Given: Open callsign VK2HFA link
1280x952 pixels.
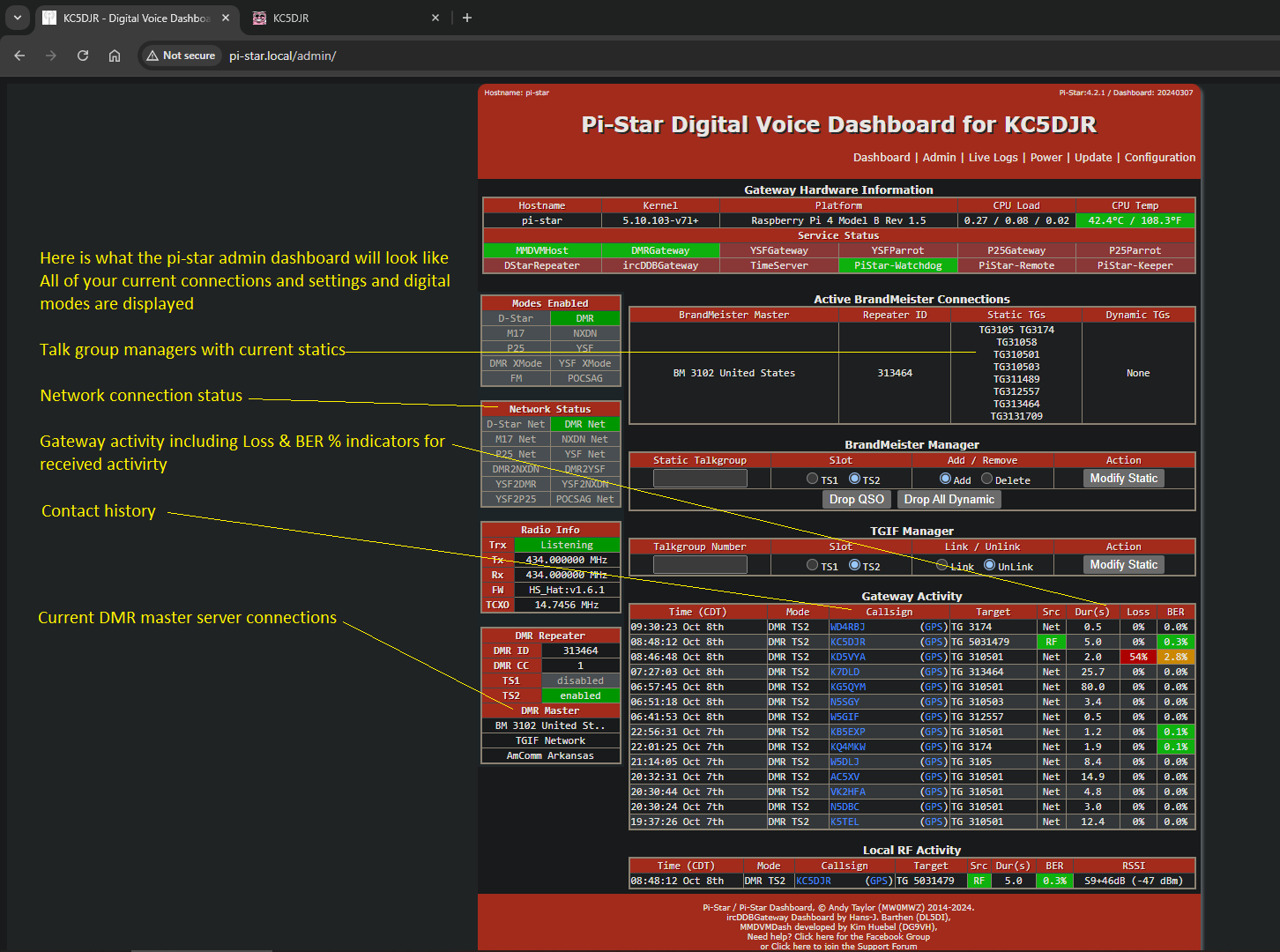Looking at the screenshot, I should click(847, 792).
